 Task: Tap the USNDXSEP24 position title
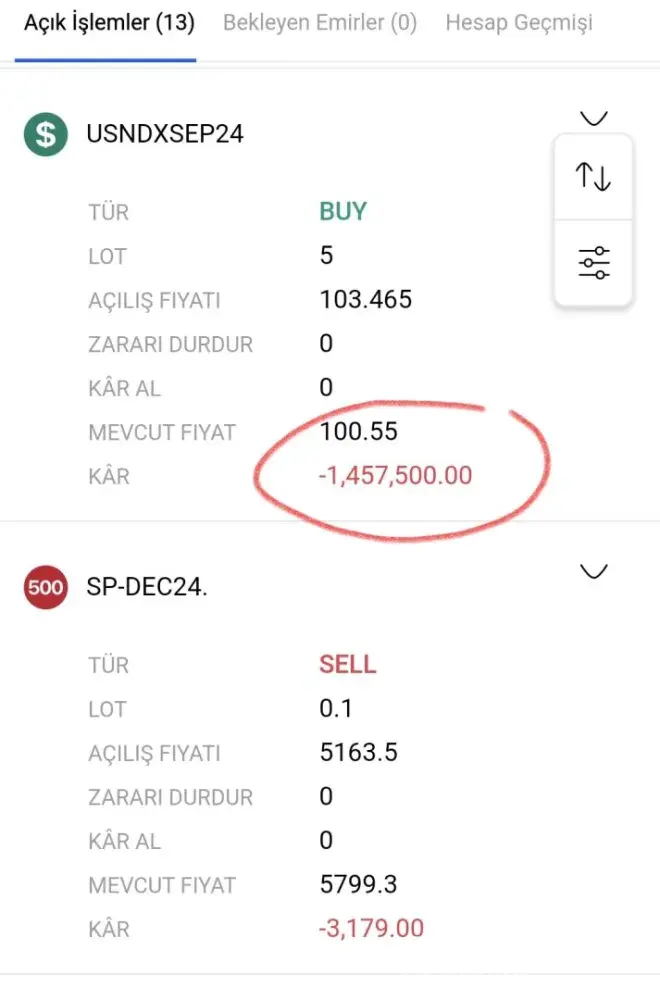[x=165, y=134]
